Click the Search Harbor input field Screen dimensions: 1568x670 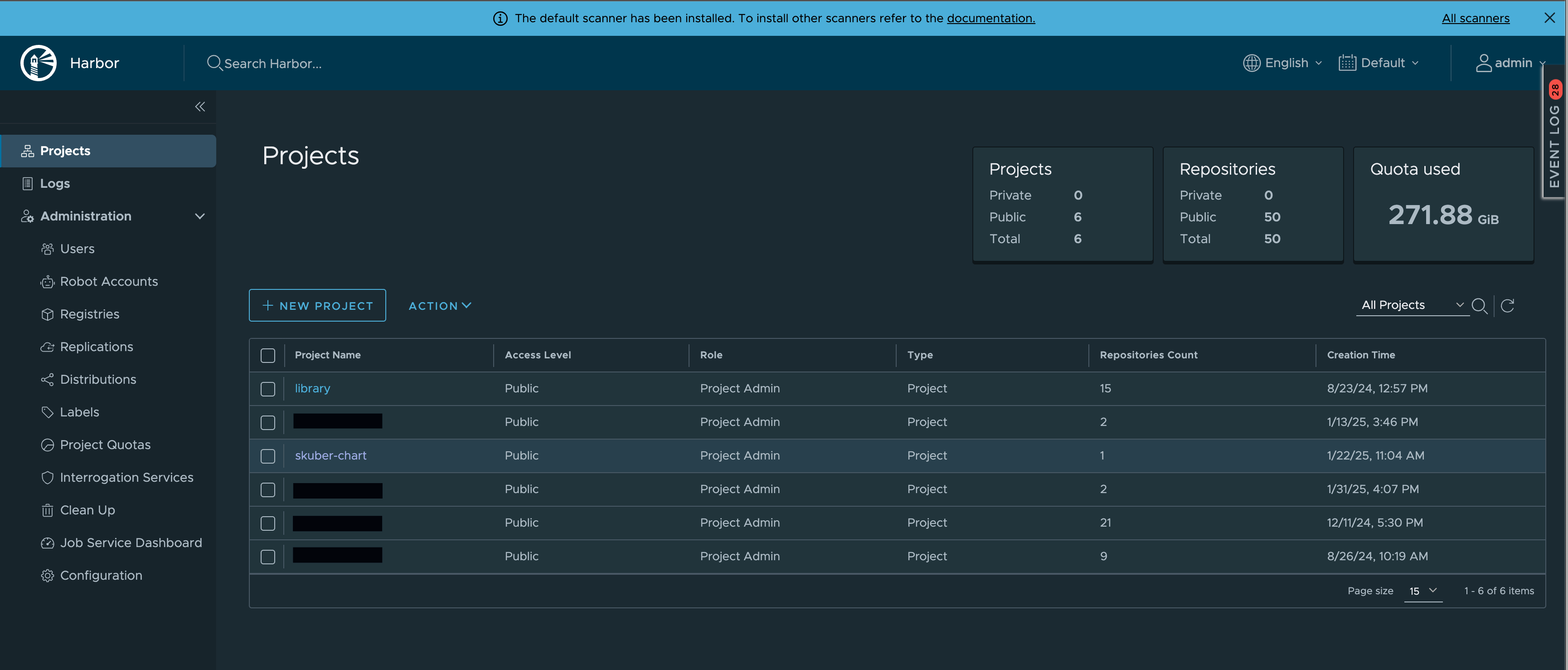pyautogui.click(x=273, y=64)
